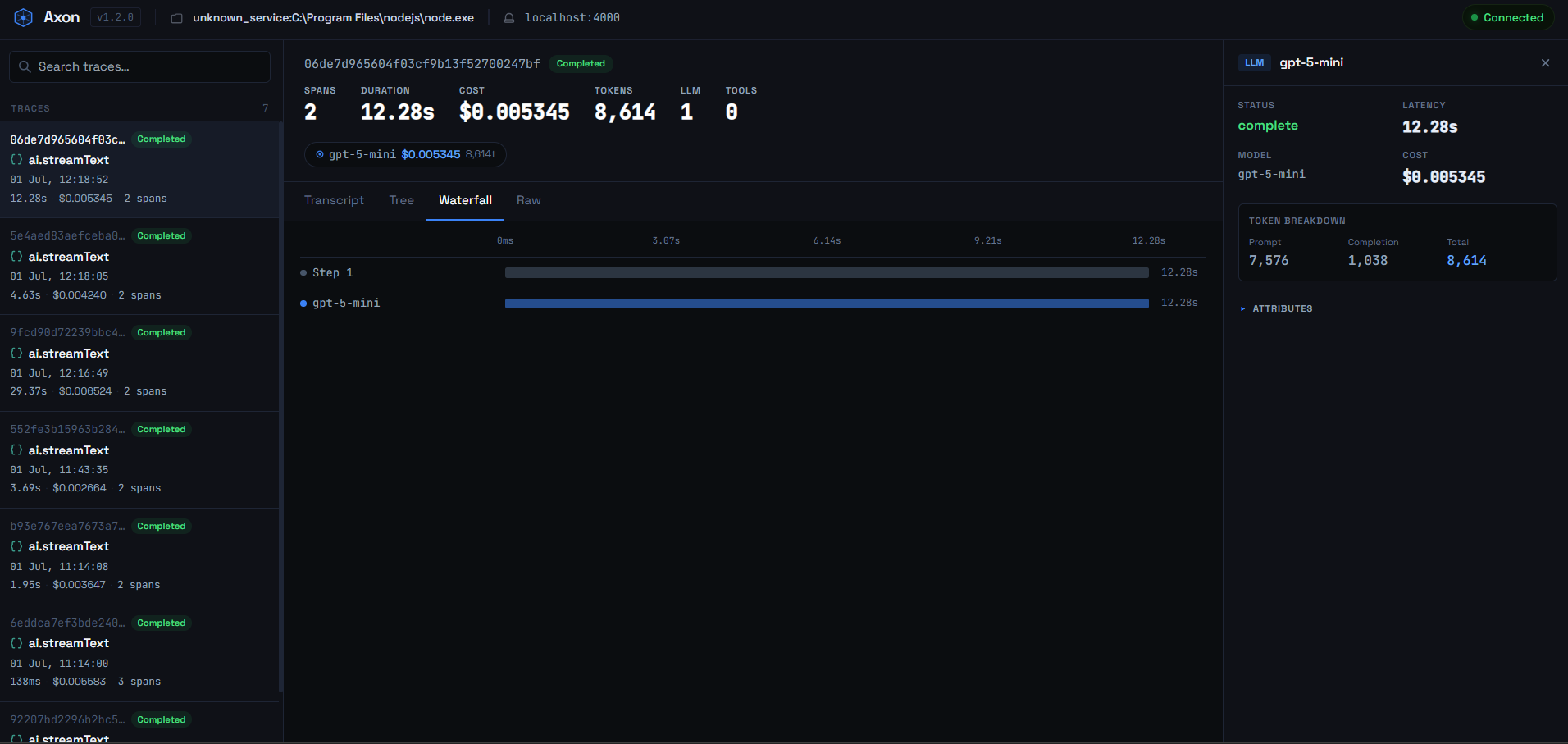Click the braces icon on the 6eddca7ef3bde240 trace
The width and height of the screenshot is (1568, 744).
[16, 643]
